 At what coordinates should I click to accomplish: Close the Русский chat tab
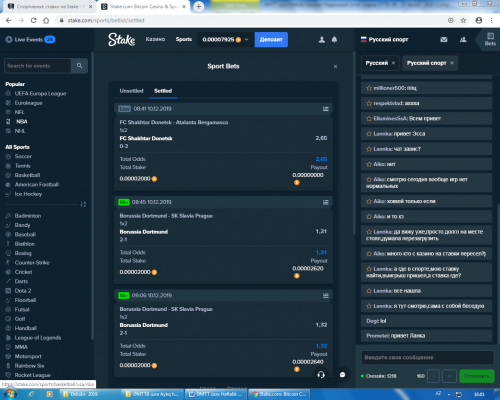tap(393, 63)
